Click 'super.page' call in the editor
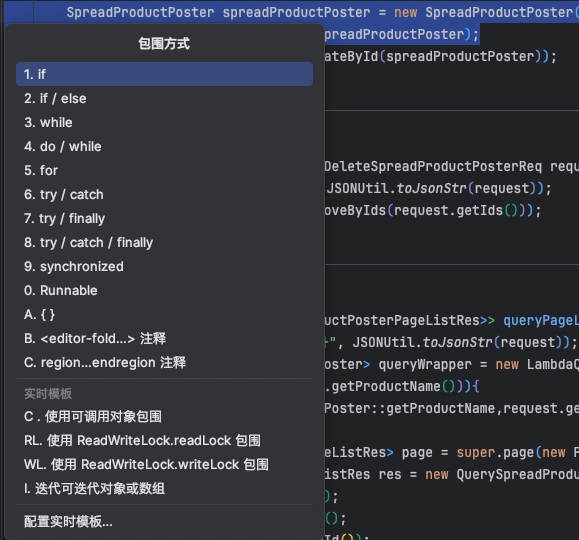Screen dimensions: 579x540 pyautogui.click(x=496, y=452)
